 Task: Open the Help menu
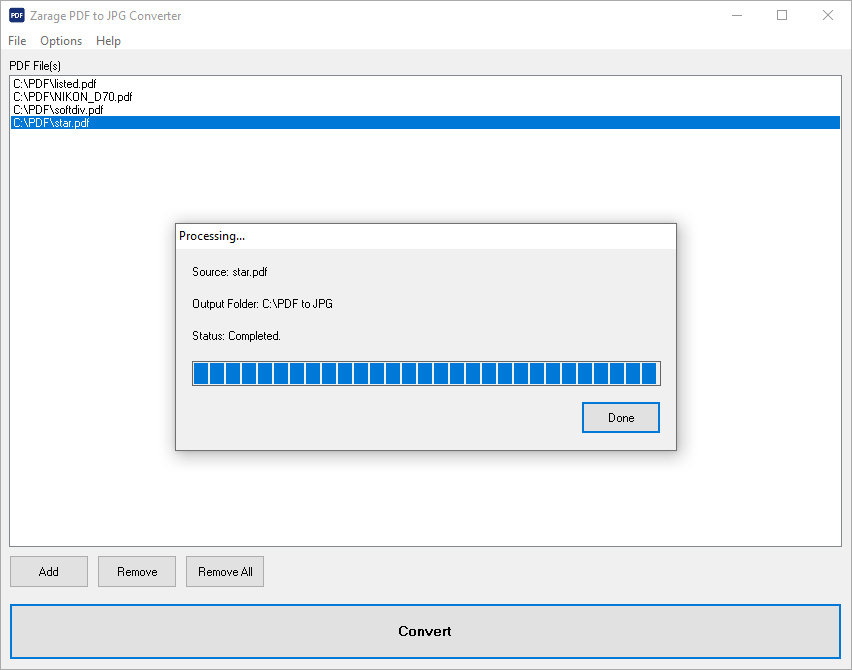[x=108, y=41]
